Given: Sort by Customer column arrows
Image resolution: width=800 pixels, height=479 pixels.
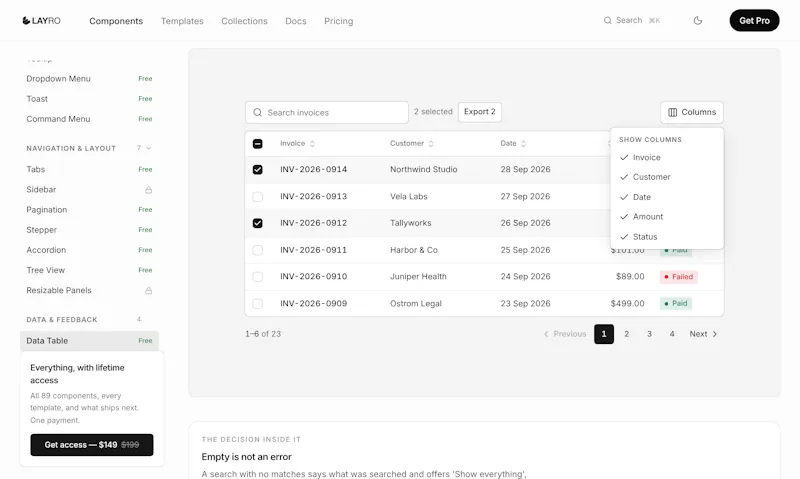Looking at the screenshot, I should [431, 144].
